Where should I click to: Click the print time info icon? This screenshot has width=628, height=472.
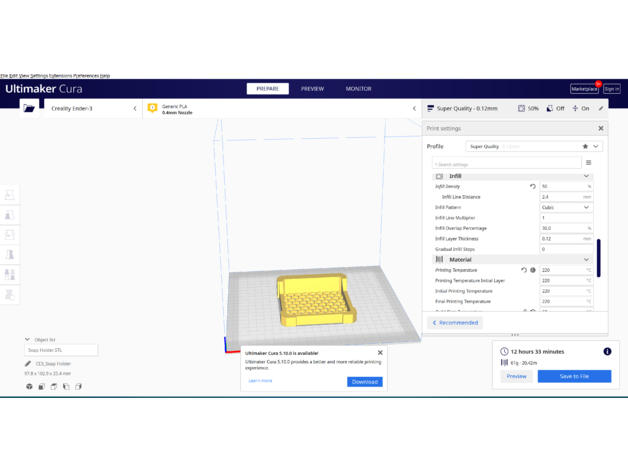[x=607, y=352]
